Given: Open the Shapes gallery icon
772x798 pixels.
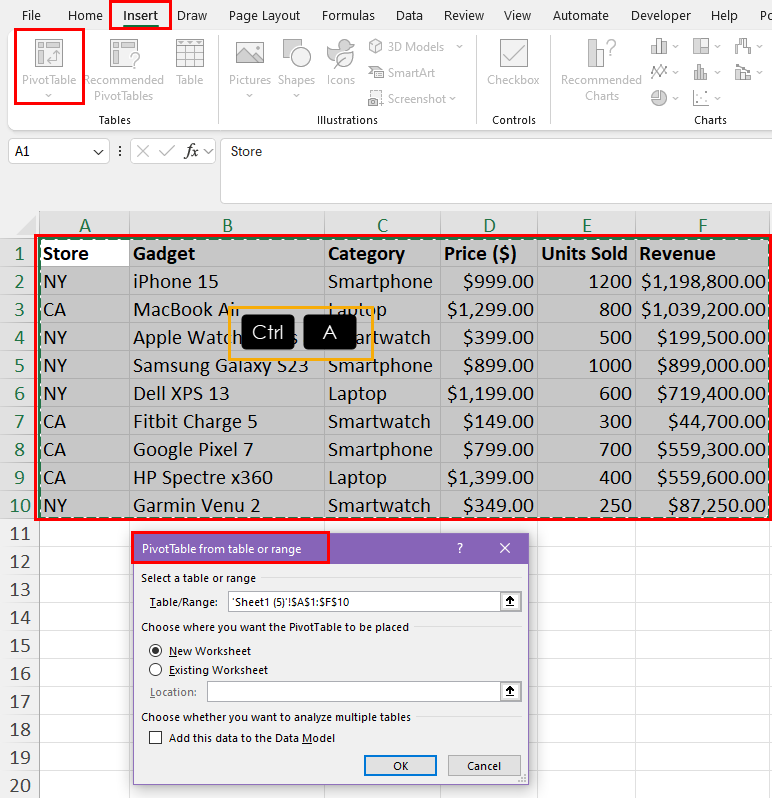Looking at the screenshot, I should pos(296,53).
